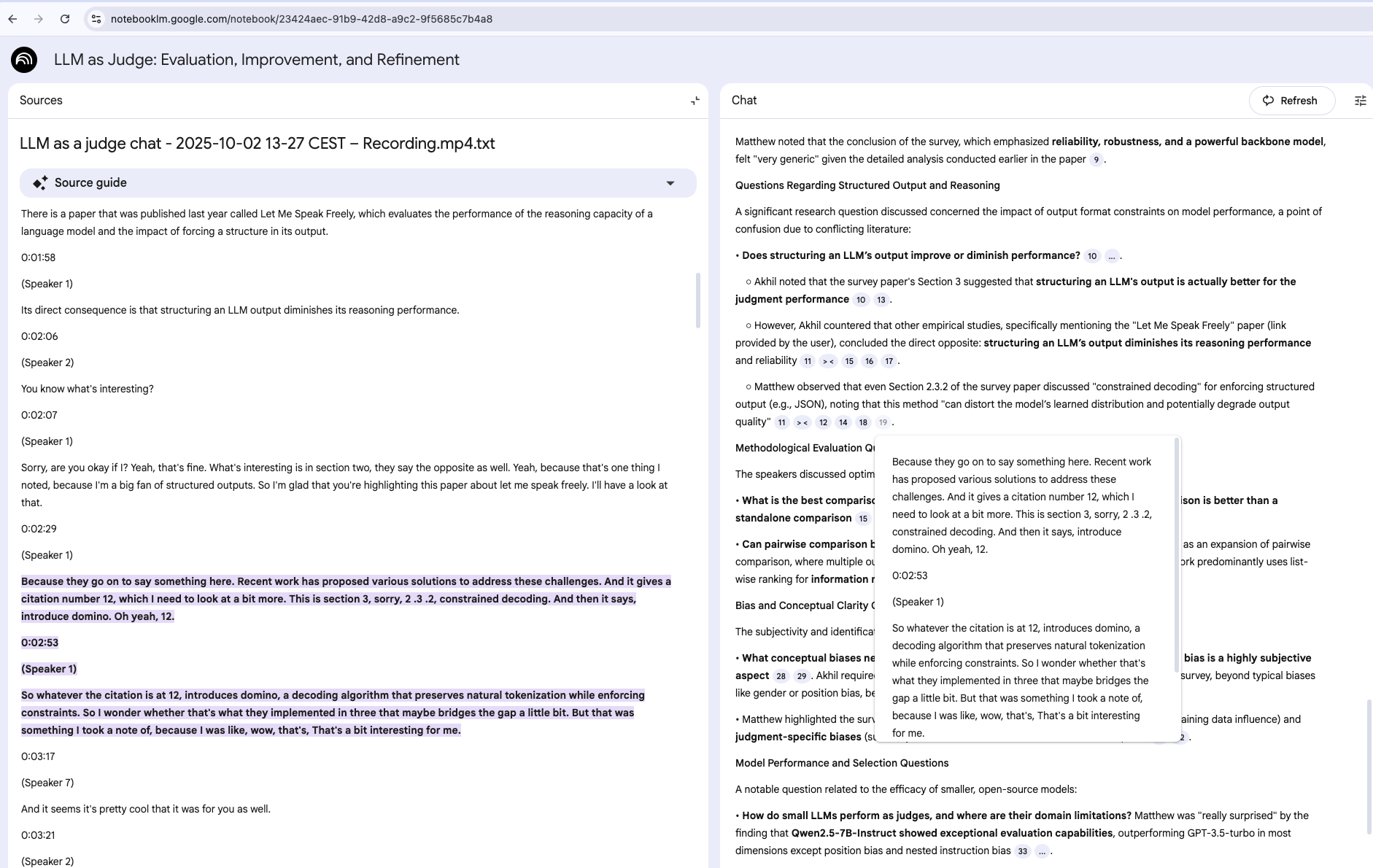
Task: Click citation 28 next to 'aspect'
Action: pos(781,676)
